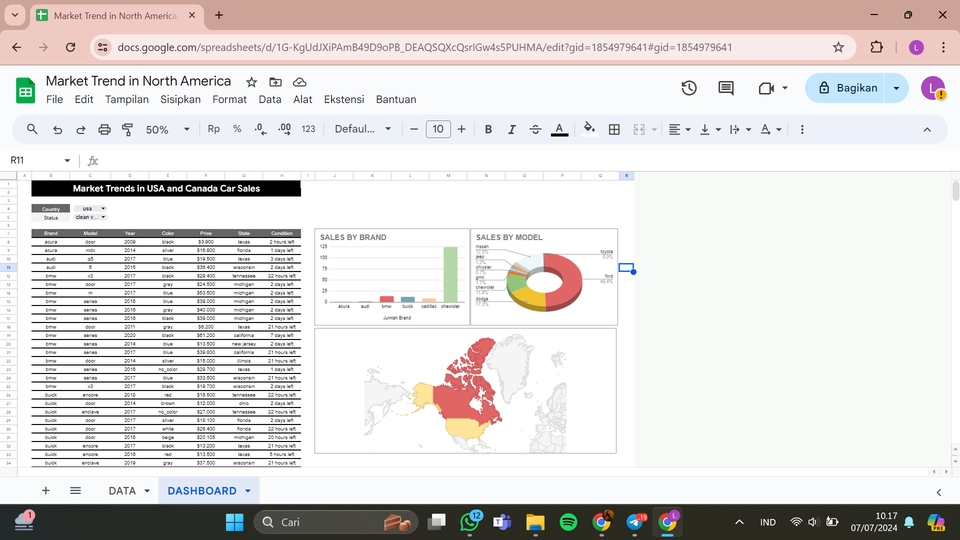Viewport: 960px width, 540px height.
Task: Click the video call camera icon
Action: (x=766, y=88)
